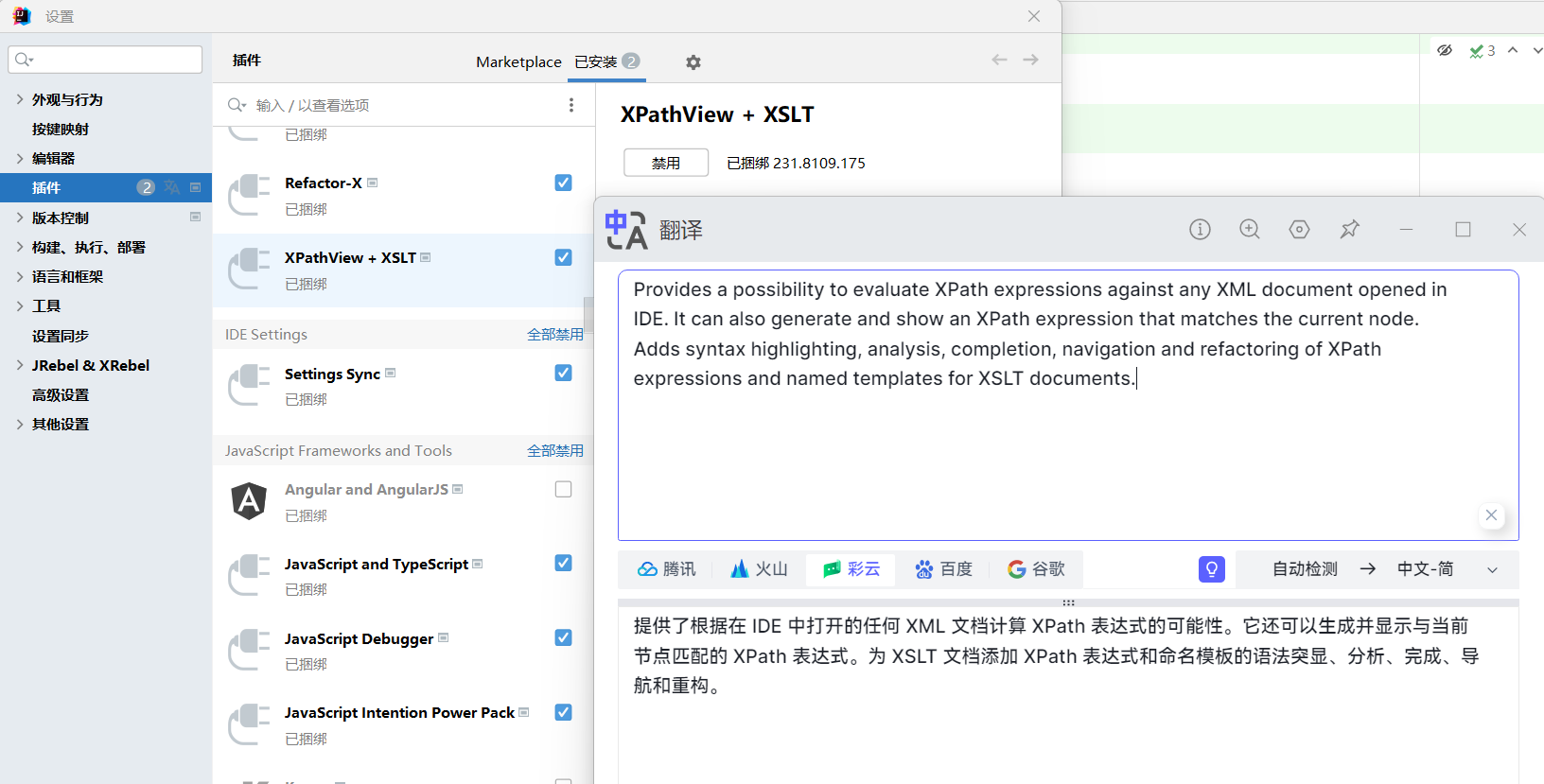Enable the Angular and AngularJS plugin
The image size is (1544, 784).
click(x=563, y=489)
